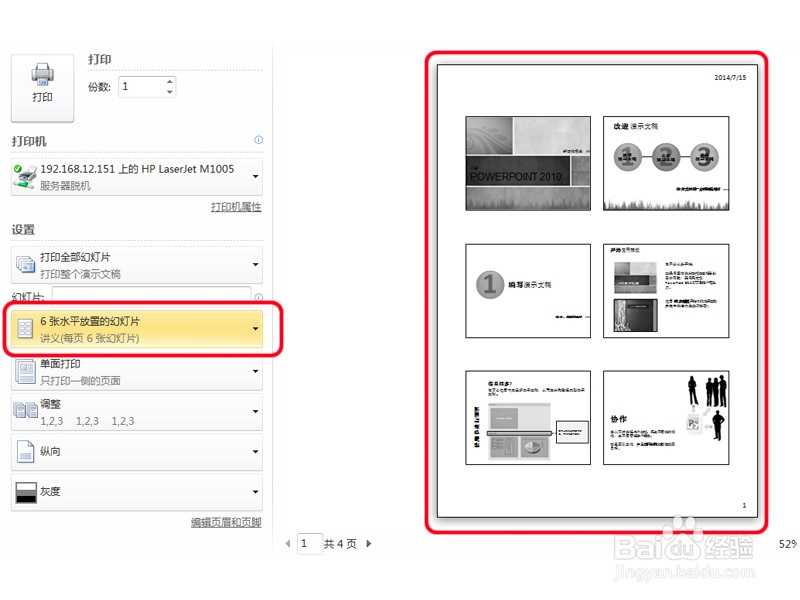This screenshot has width=800, height=600.
Task: Increase copies with the up spinner arrow
Action: pos(170,82)
